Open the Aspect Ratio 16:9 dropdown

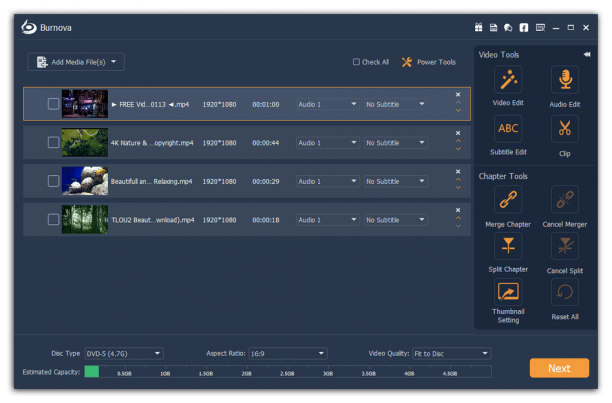pyautogui.click(x=288, y=353)
